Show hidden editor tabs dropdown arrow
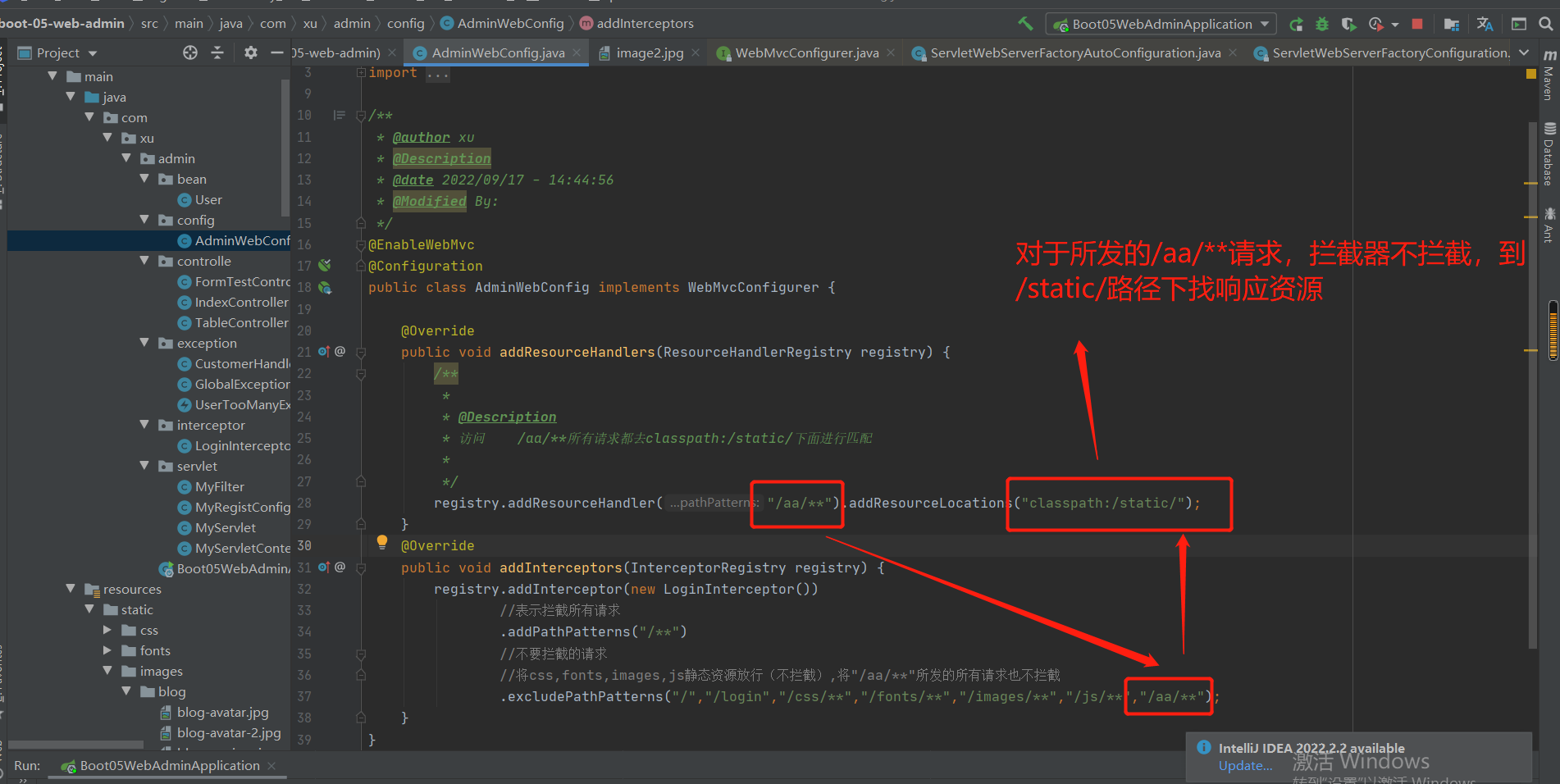This screenshot has height=784, width=1560. (1524, 52)
